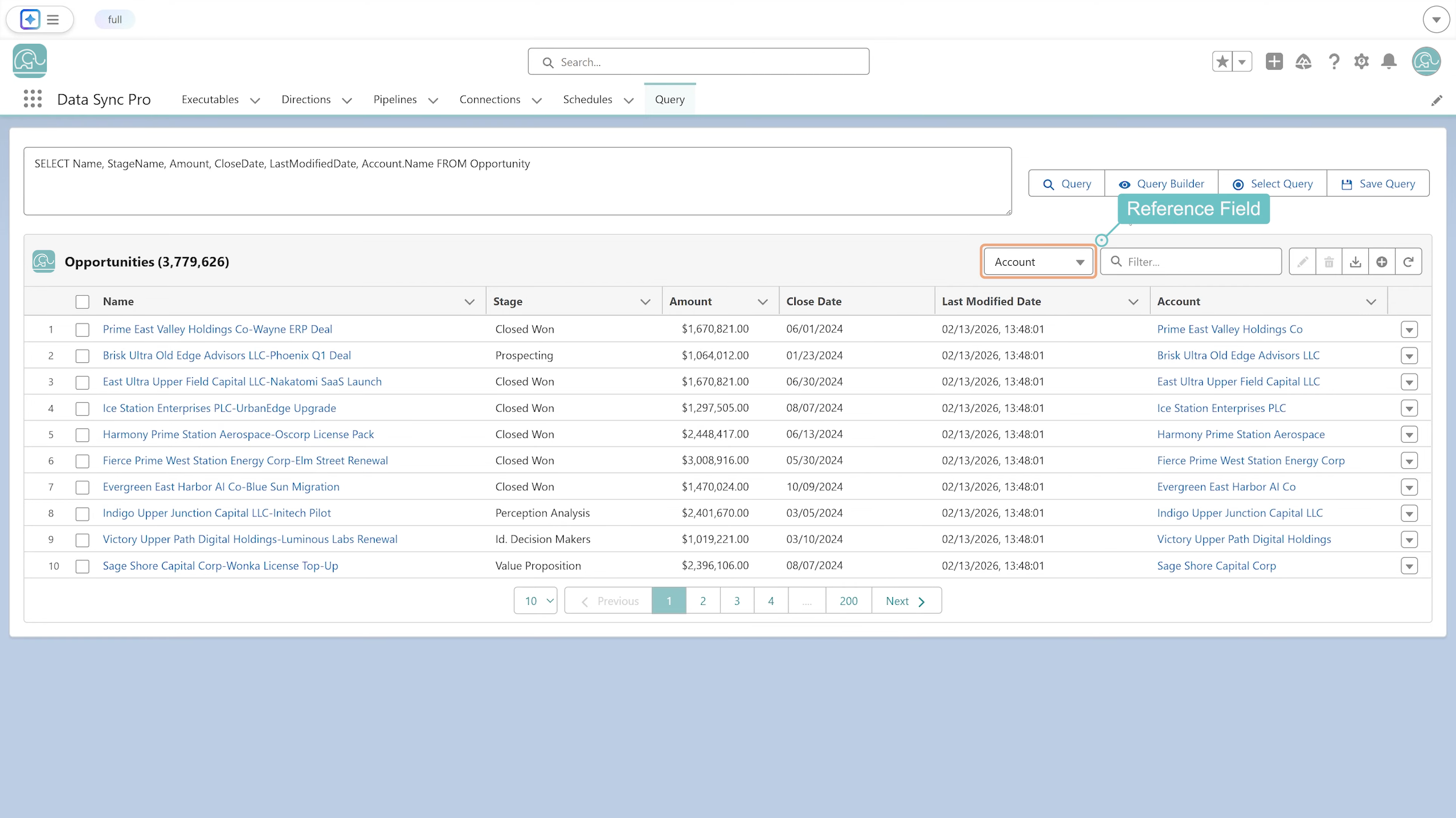This screenshot has height=818, width=1456.
Task: Click the global Search field
Action: click(x=699, y=62)
